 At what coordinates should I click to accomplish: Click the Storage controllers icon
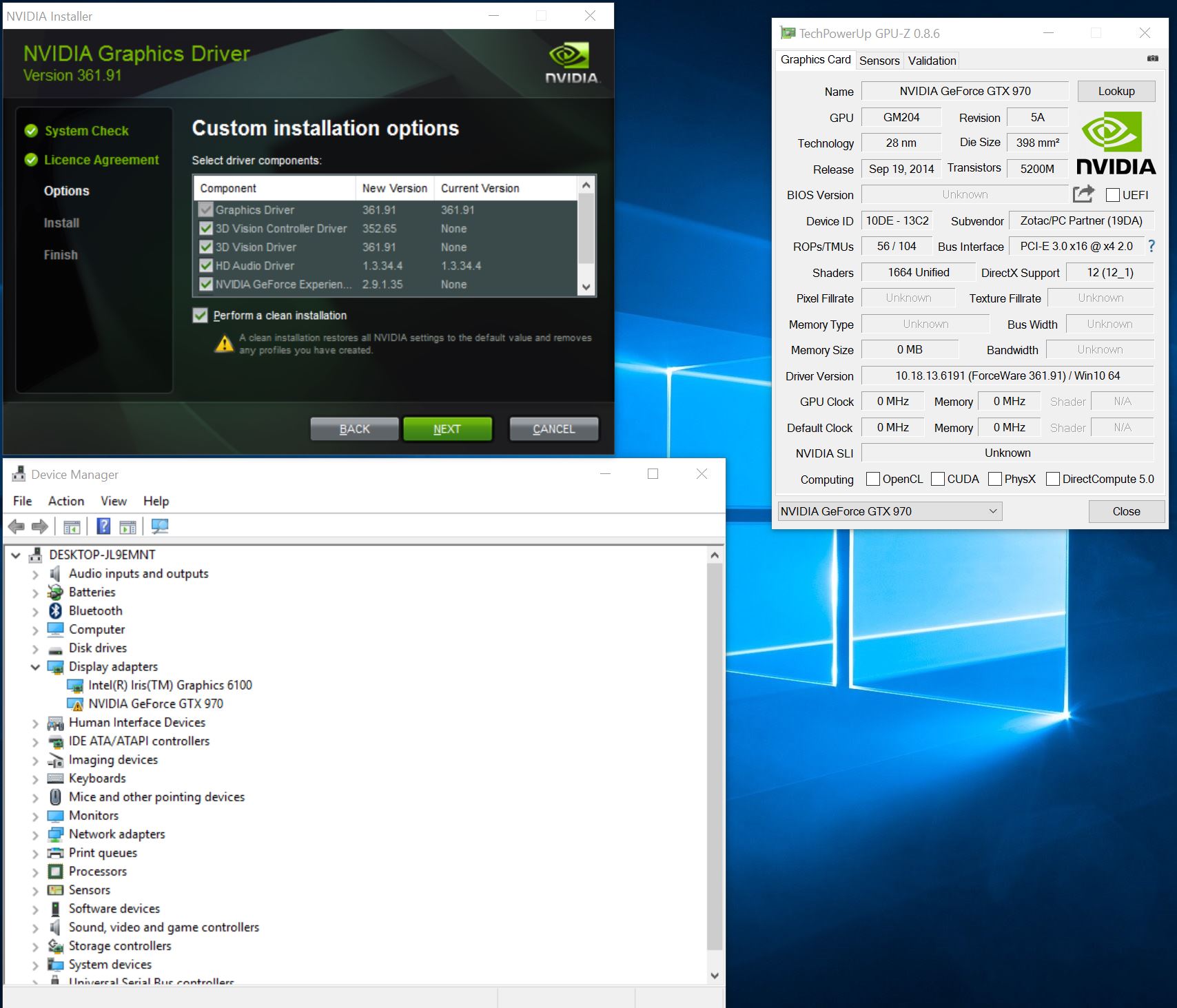click(x=55, y=946)
